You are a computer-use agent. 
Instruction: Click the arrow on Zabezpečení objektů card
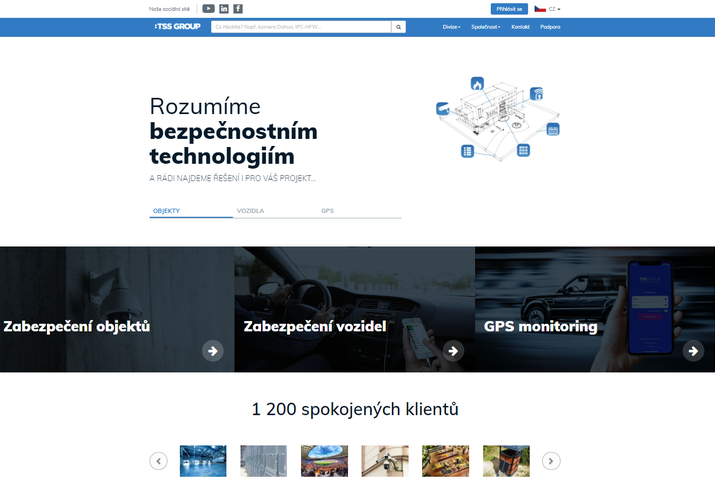pos(212,350)
